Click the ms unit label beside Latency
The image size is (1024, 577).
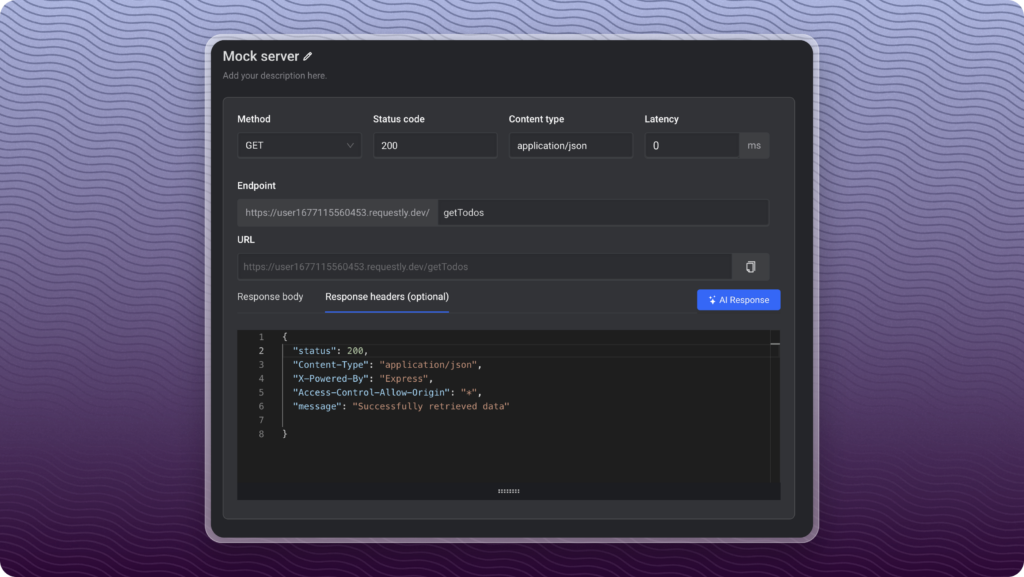click(x=754, y=146)
